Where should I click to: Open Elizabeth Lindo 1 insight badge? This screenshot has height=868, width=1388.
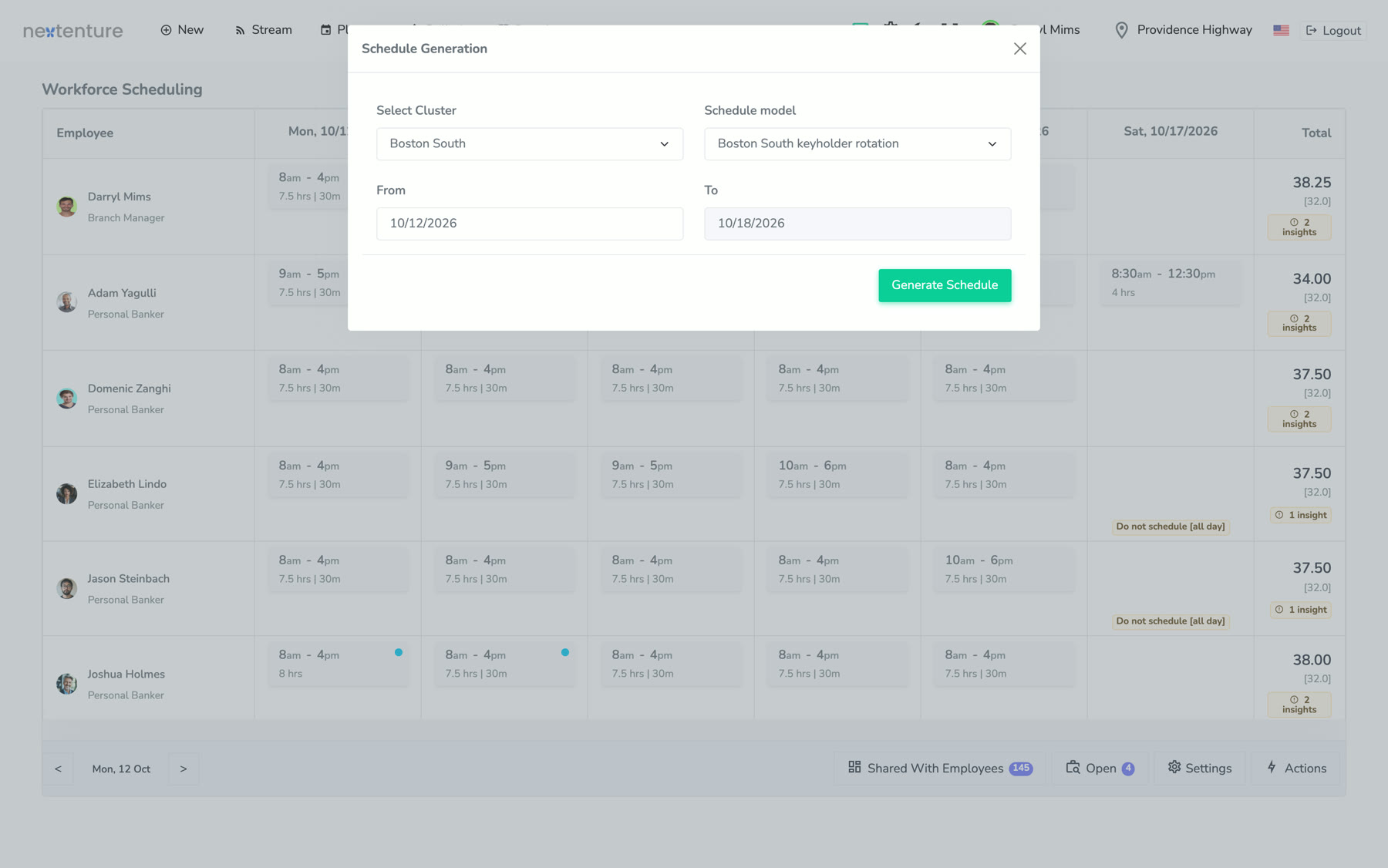coord(1301,515)
